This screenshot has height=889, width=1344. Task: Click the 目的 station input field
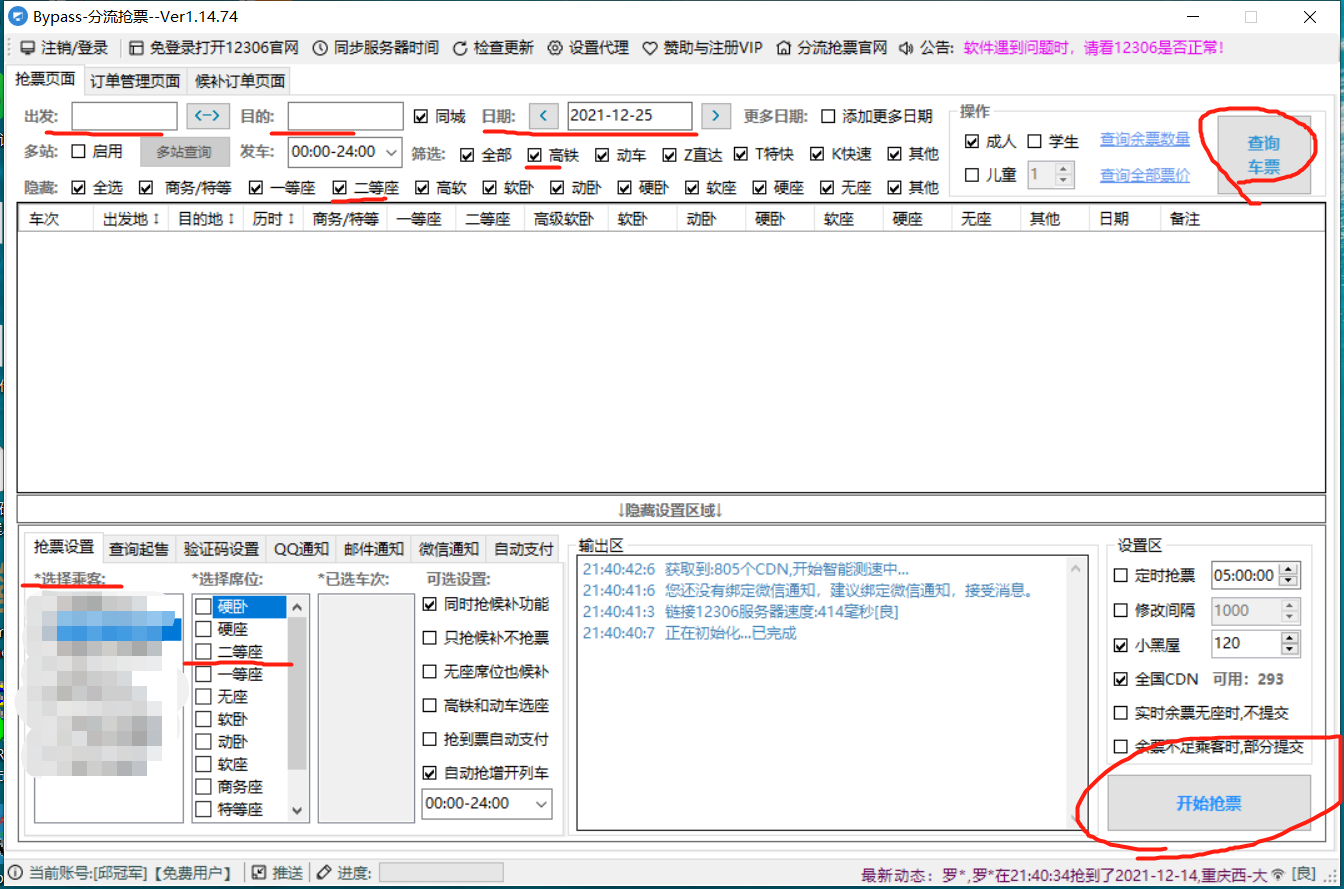[x=346, y=116]
